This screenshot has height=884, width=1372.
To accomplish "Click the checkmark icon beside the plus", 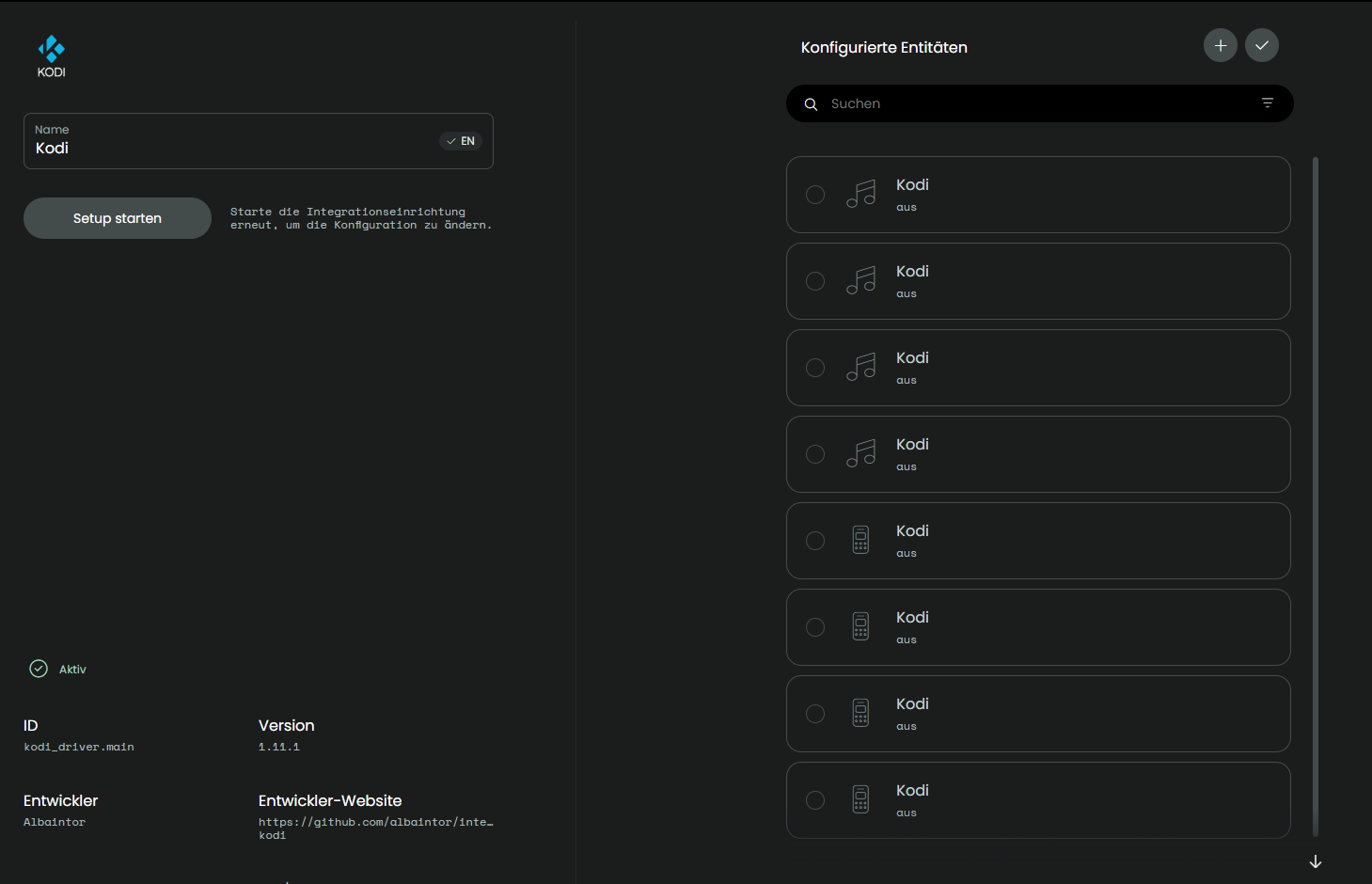I will (1261, 45).
